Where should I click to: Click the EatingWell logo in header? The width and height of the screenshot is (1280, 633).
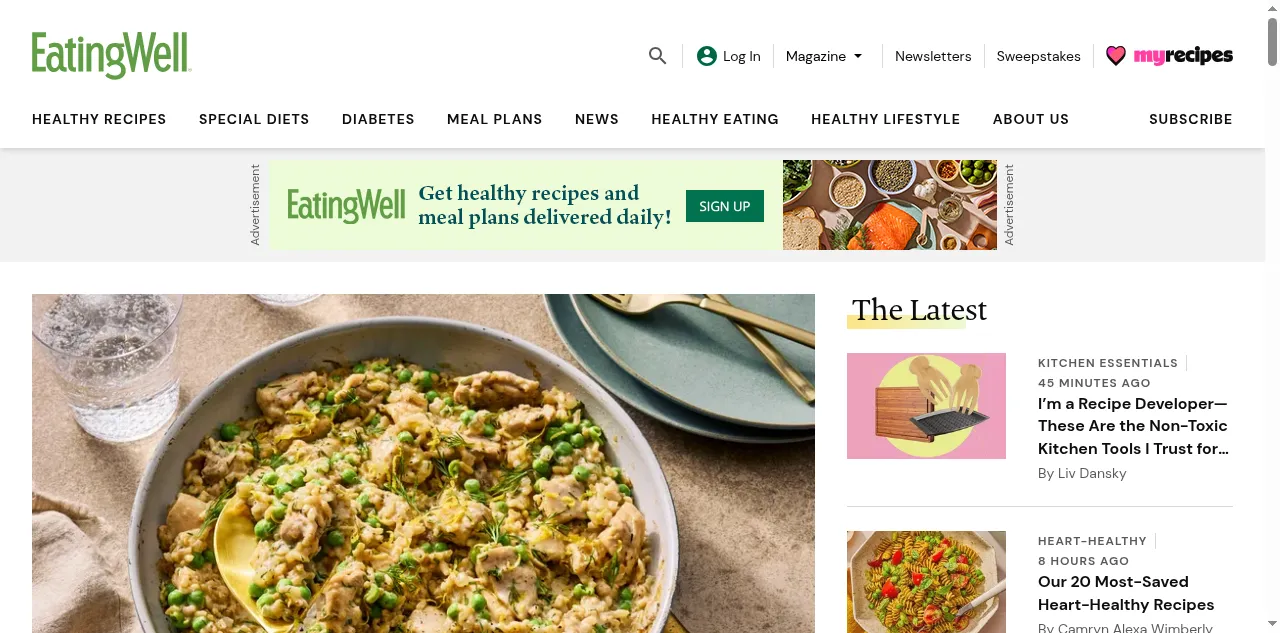(x=111, y=55)
